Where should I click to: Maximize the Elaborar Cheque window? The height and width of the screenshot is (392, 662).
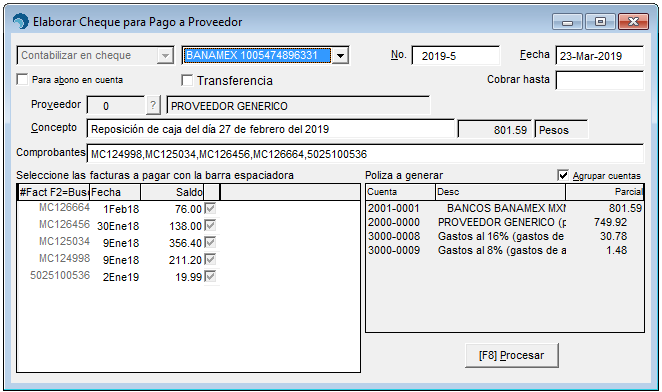[600, 22]
